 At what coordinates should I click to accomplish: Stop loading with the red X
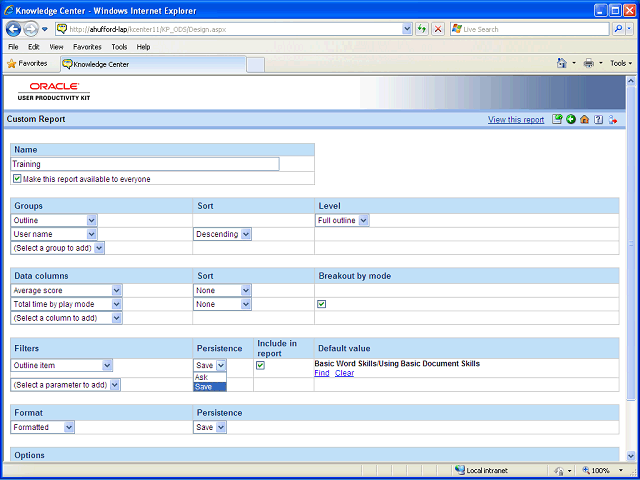[438, 29]
